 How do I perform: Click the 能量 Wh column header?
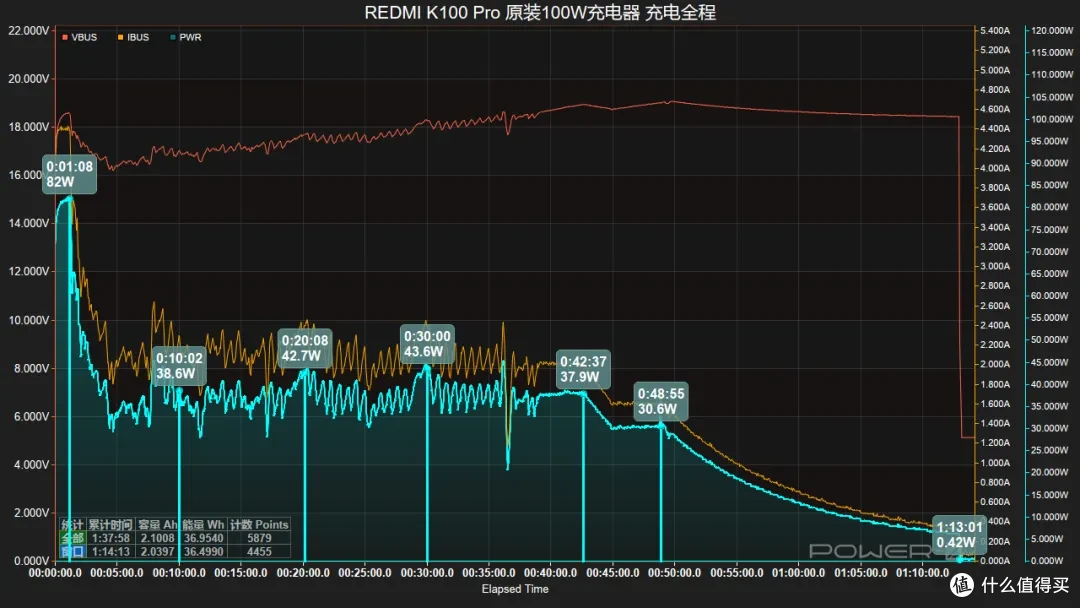[x=203, y=525]
